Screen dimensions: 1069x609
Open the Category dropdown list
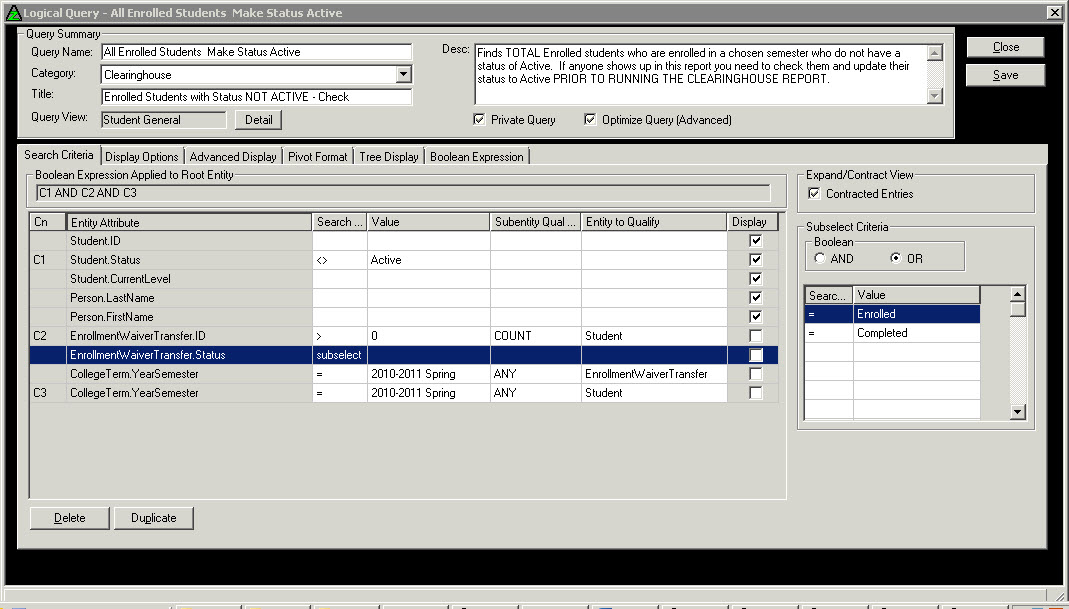[x=403, y=75]
